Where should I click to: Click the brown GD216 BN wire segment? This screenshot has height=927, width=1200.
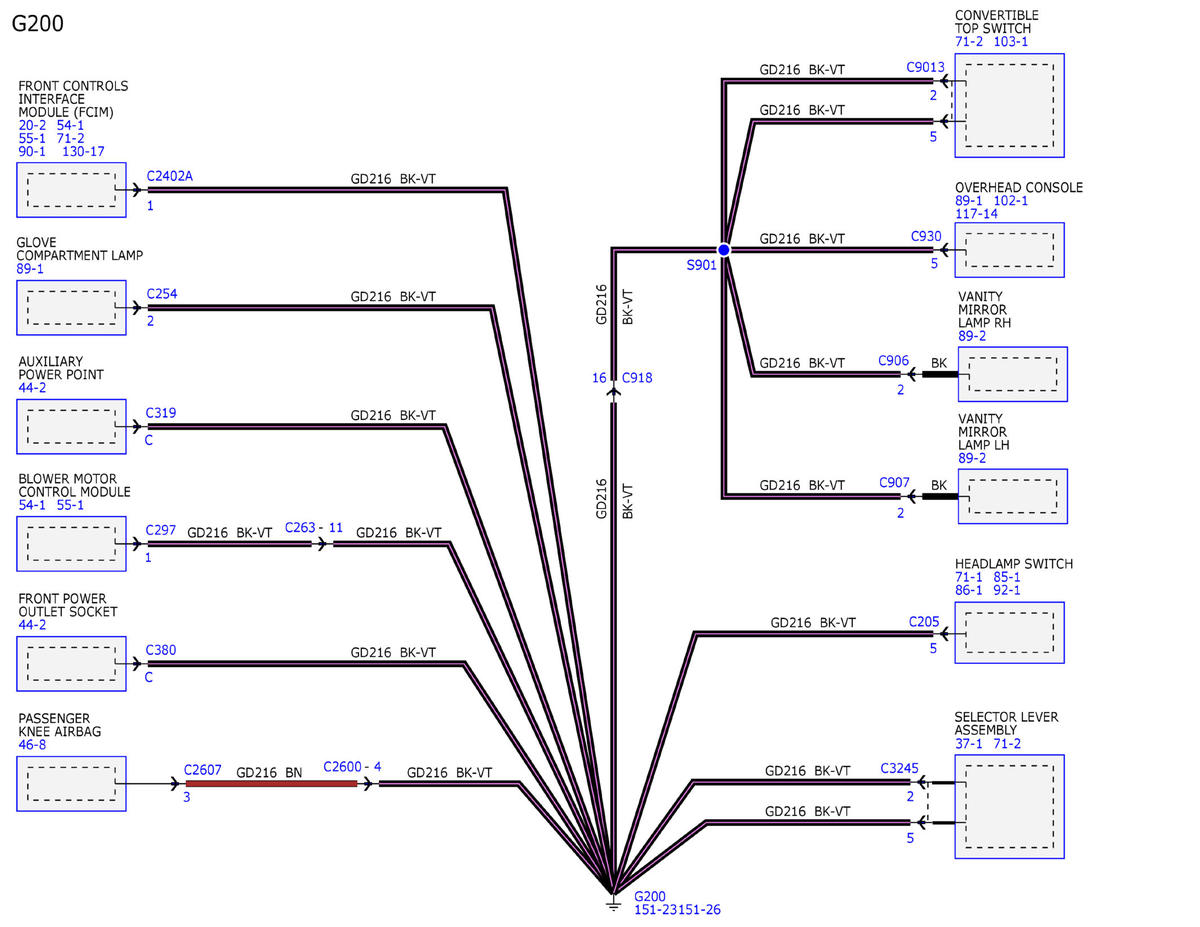tap(270, 784)
